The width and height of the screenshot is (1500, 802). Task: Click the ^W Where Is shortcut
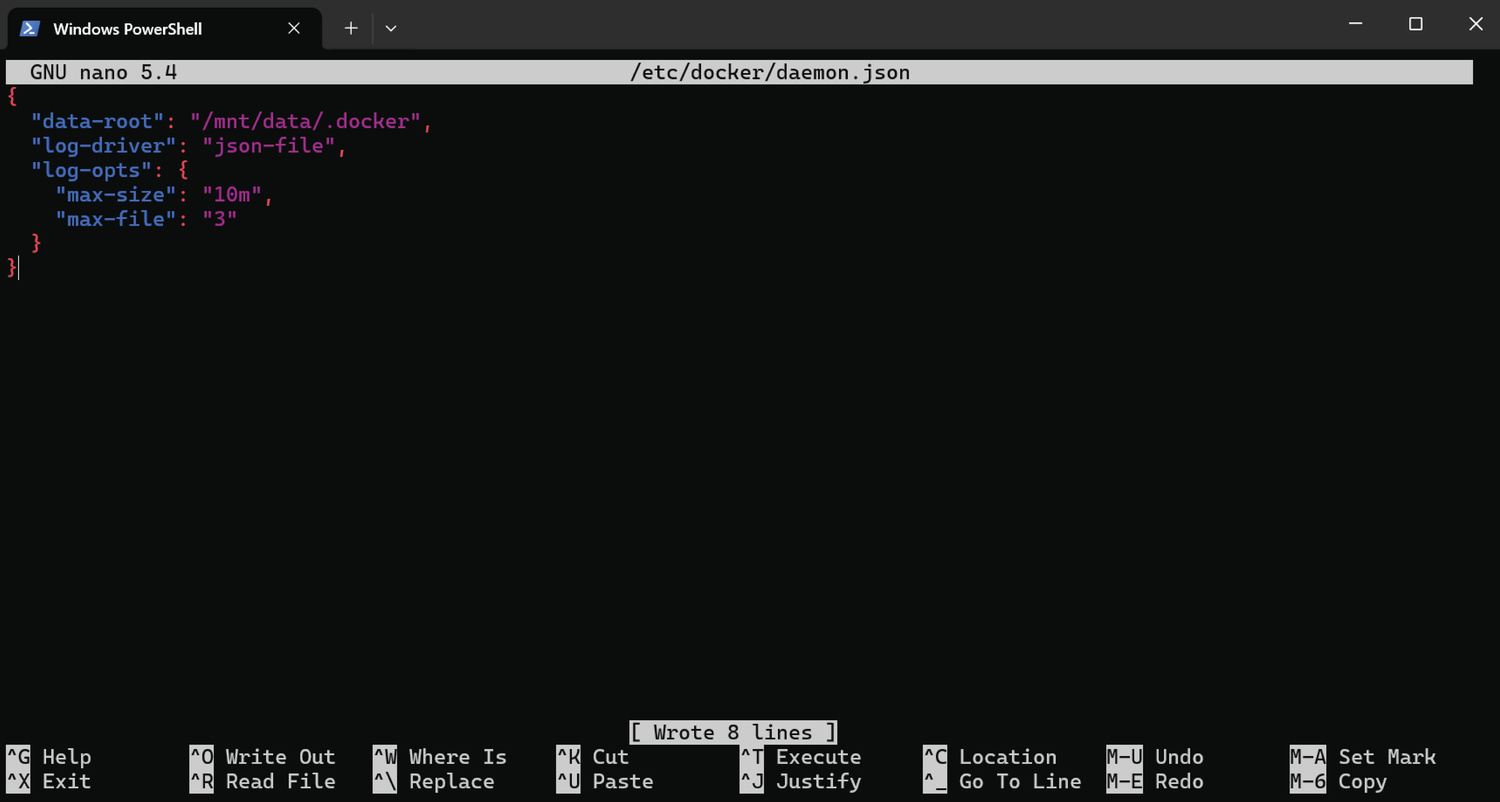[439, 757]
